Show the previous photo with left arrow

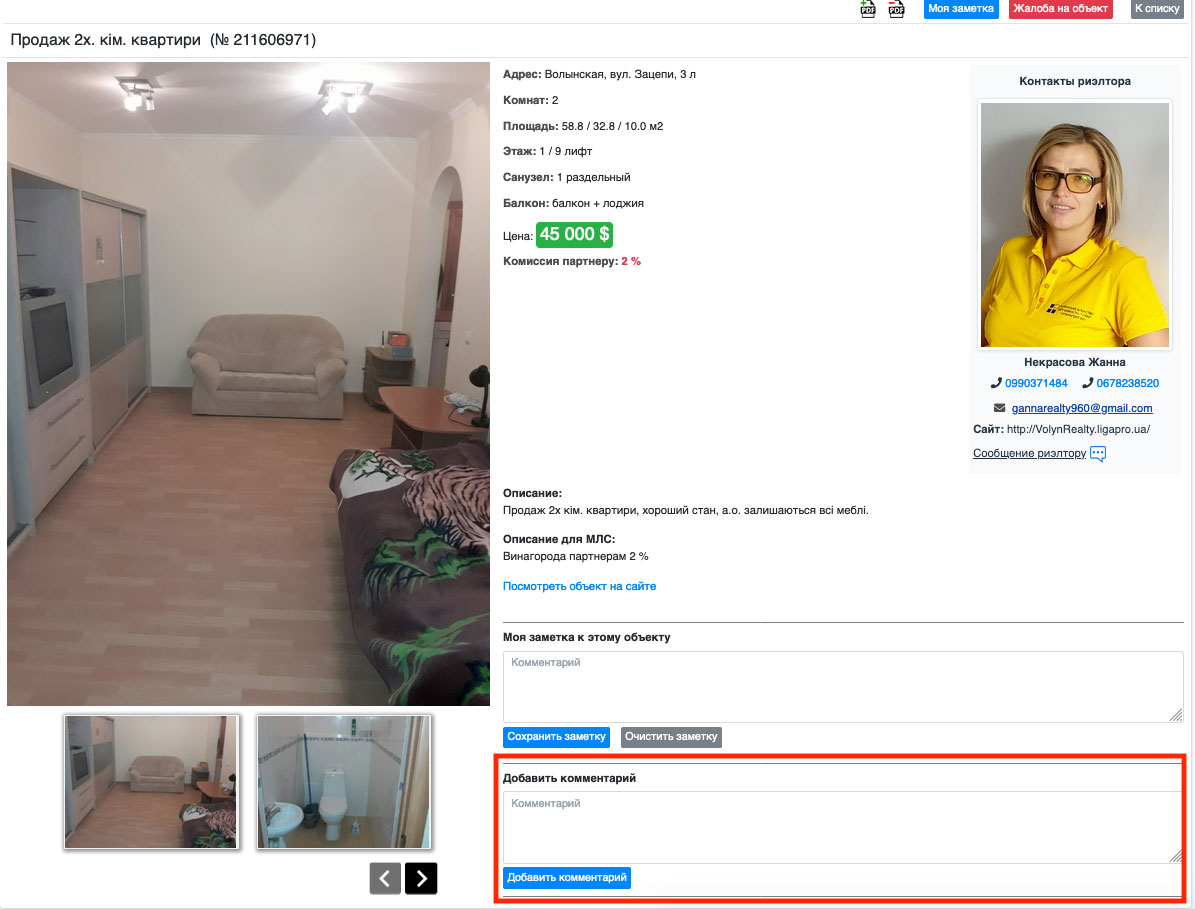click(x=385, y=879)
